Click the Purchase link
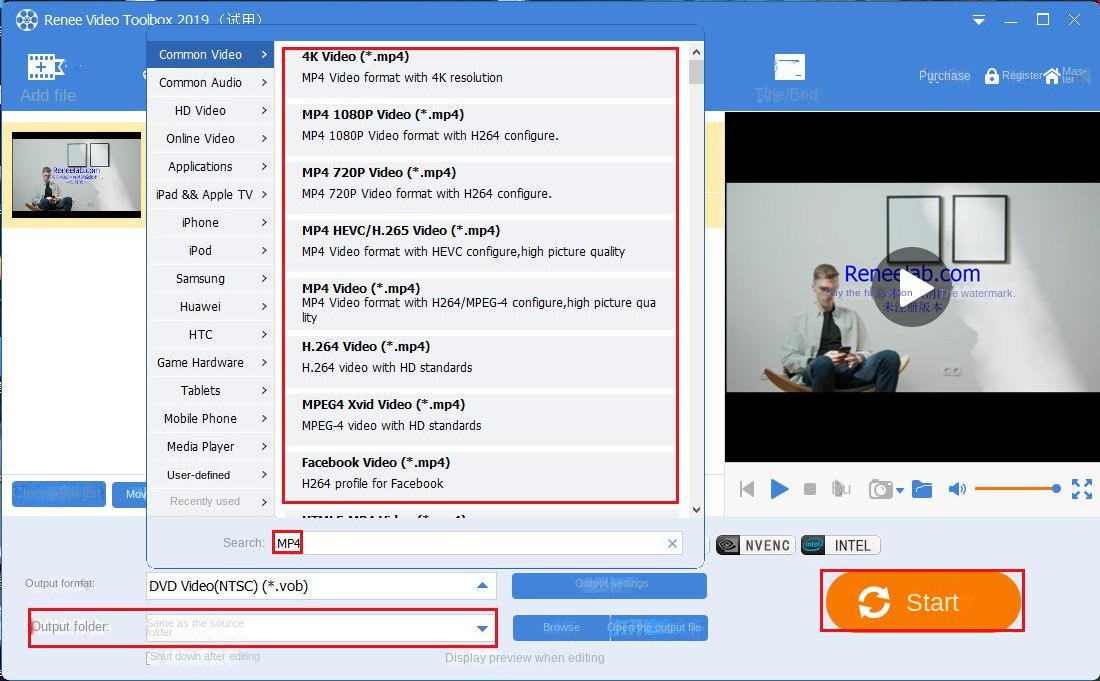The height and width of the screenshot is (681, 1100). (944, 76)
